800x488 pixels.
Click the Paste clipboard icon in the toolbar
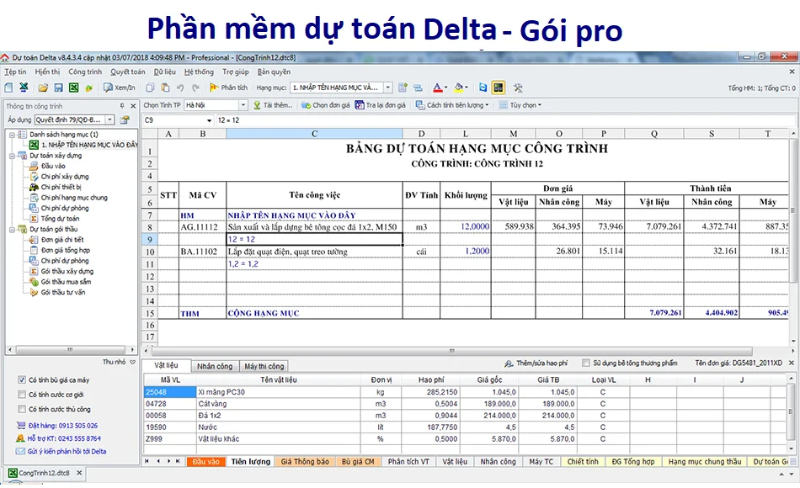coord(165,88)
